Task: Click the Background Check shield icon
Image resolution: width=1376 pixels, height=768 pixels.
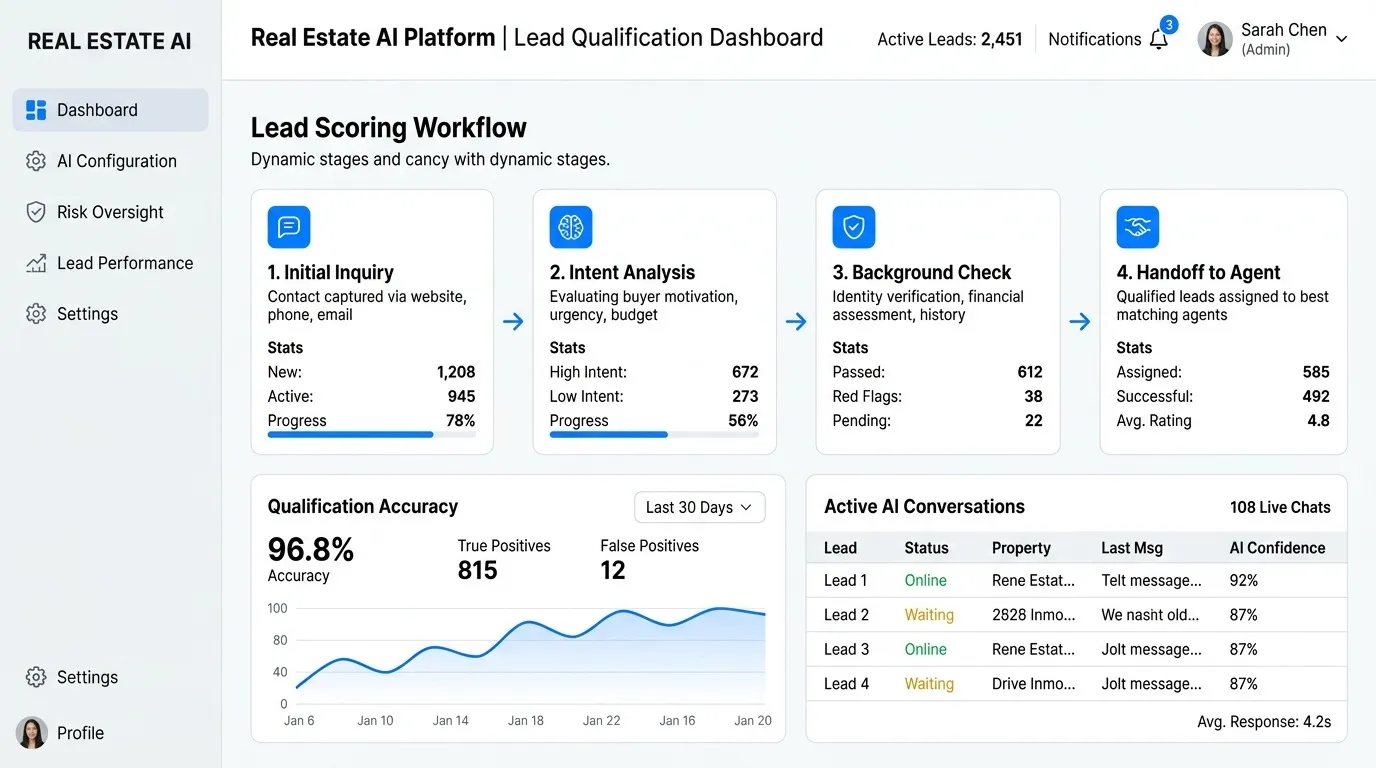Action: tap(854, 227)
